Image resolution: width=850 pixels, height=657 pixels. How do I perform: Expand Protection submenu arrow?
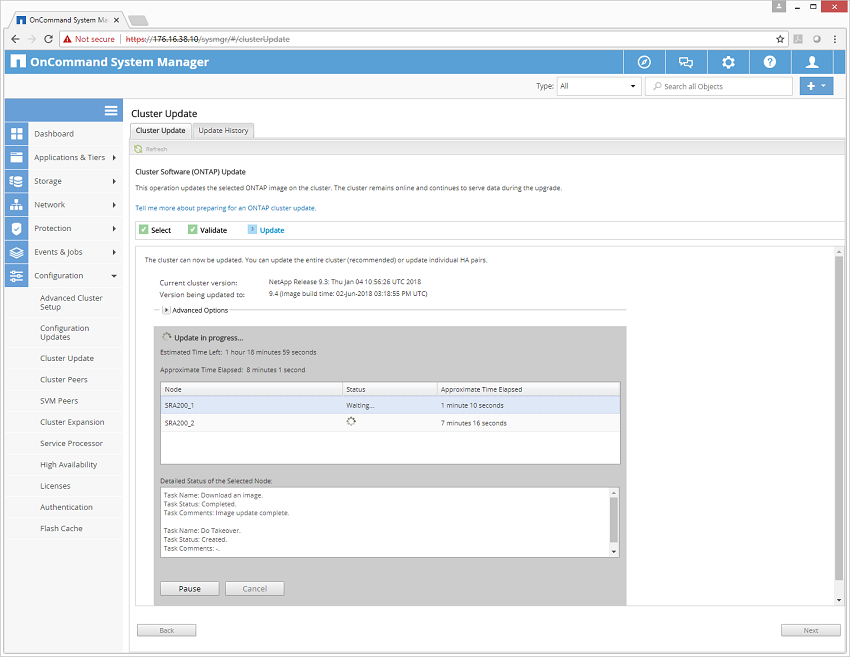[x=114, y=228]
